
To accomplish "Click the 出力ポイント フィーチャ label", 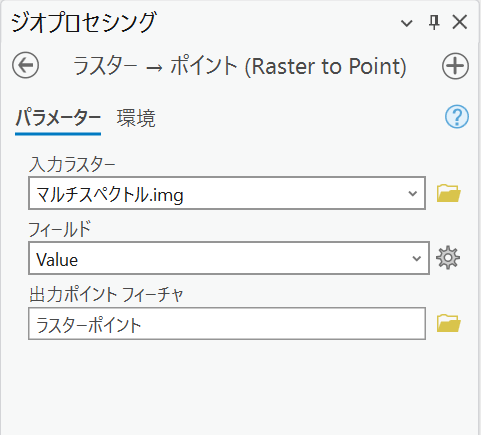I will click(106, 295).
